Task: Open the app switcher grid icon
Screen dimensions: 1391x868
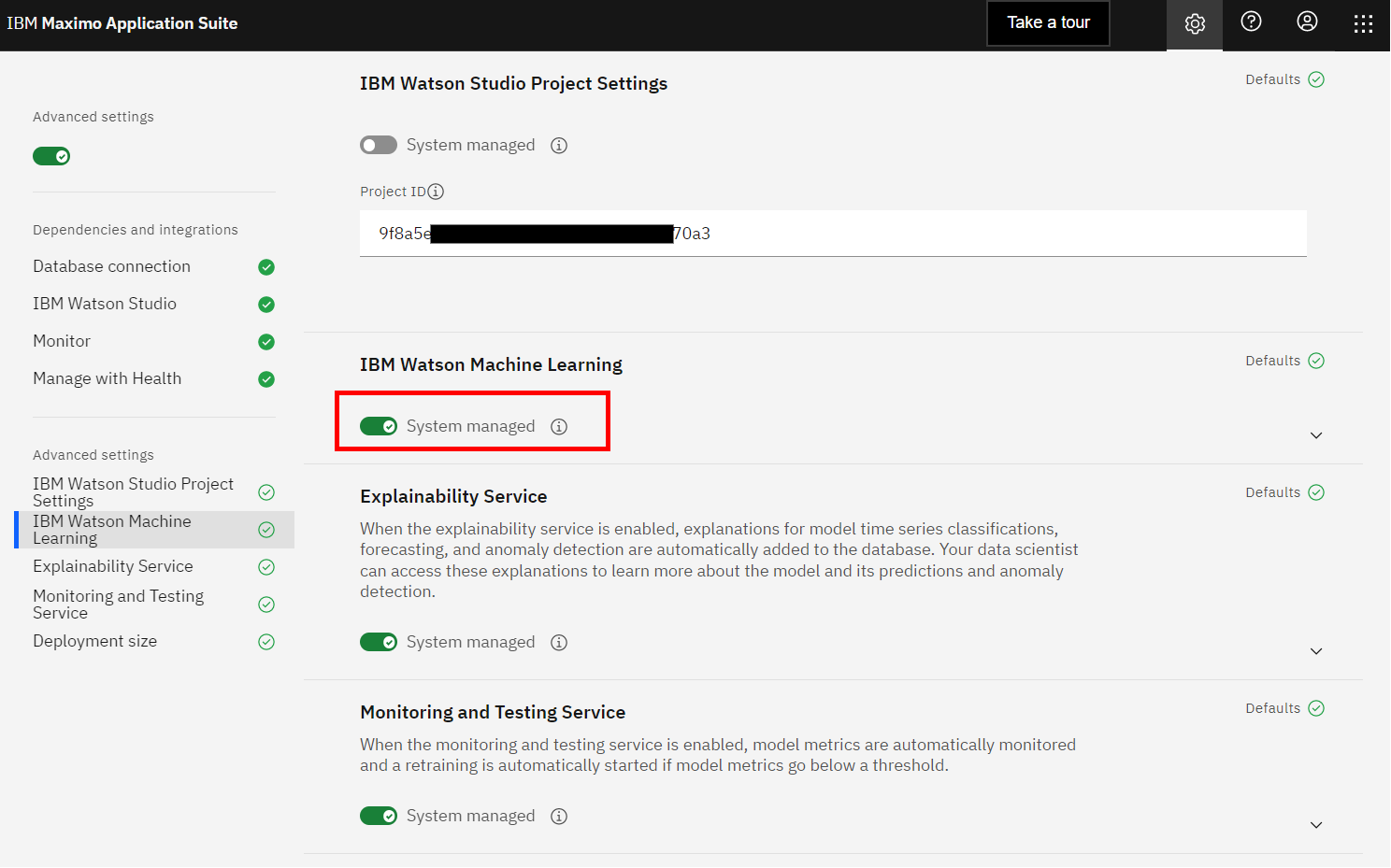Action: (1363, 23)
